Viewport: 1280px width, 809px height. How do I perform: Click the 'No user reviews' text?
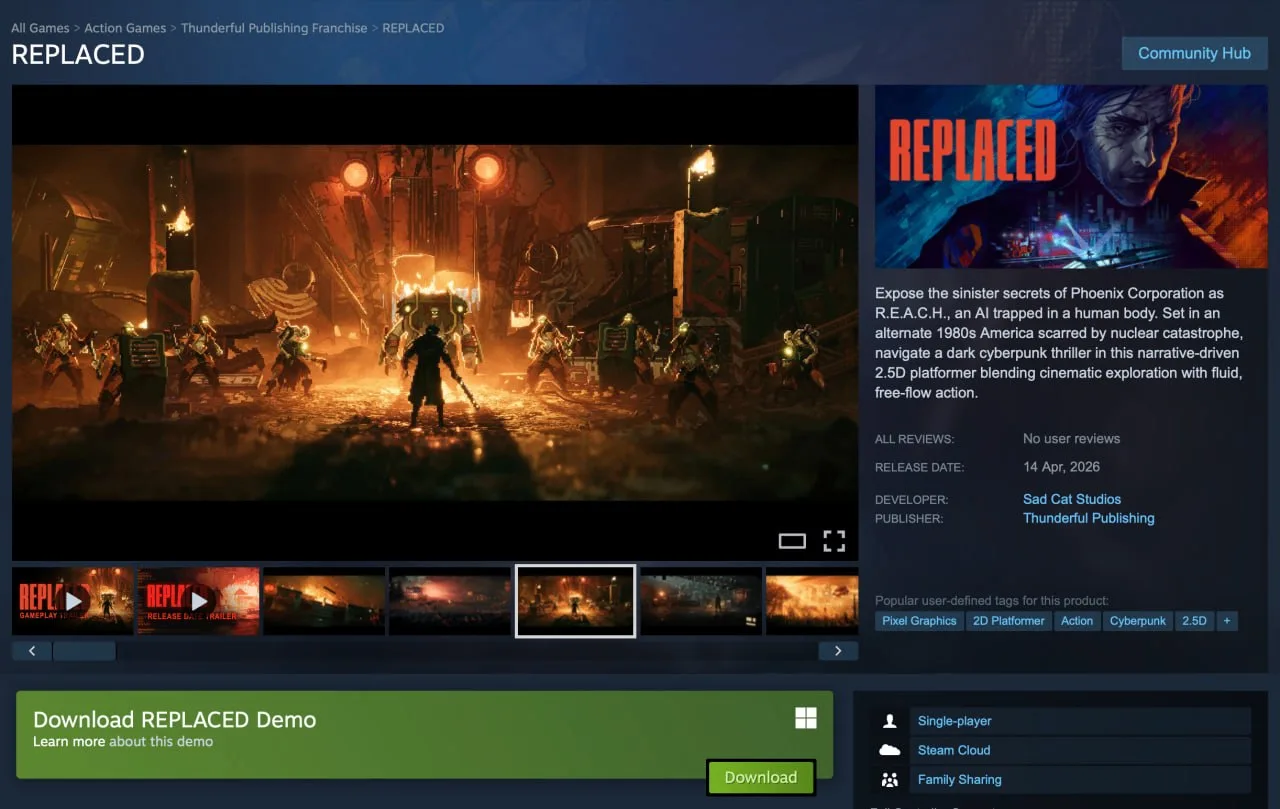pos(1071,439)
